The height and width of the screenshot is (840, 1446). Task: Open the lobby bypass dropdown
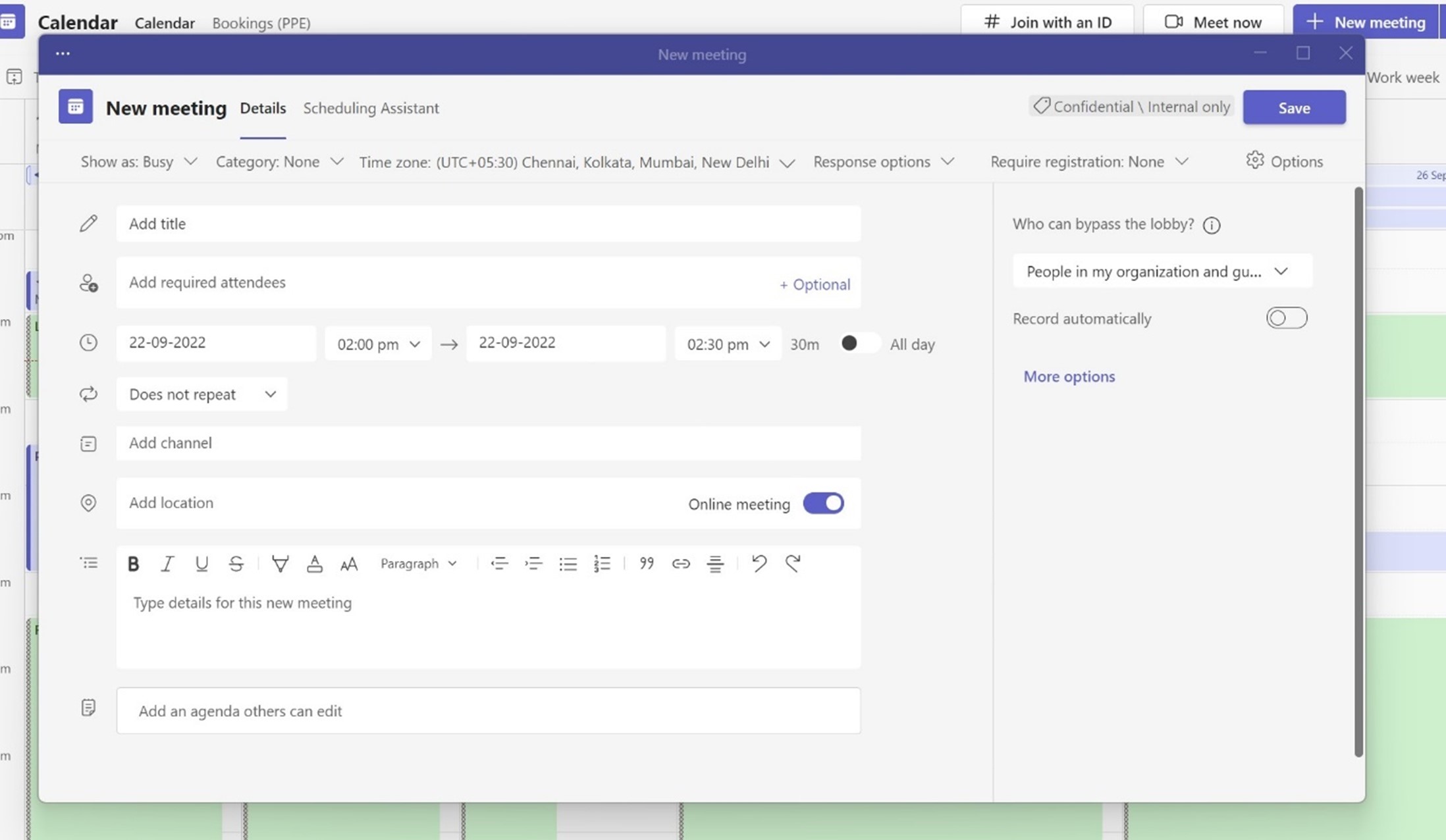pyautogui.click(x=1162, y=271)
